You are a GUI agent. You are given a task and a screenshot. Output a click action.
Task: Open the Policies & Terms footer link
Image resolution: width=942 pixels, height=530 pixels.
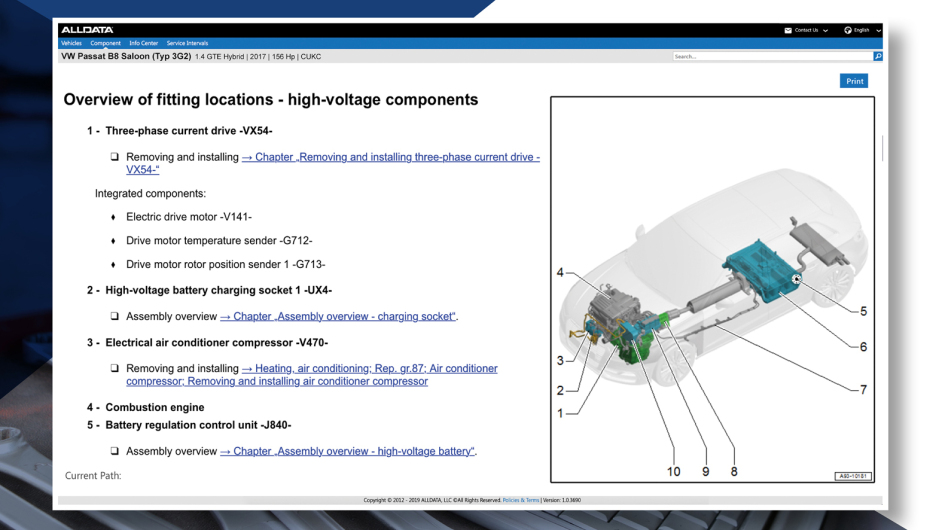[520, 500]
